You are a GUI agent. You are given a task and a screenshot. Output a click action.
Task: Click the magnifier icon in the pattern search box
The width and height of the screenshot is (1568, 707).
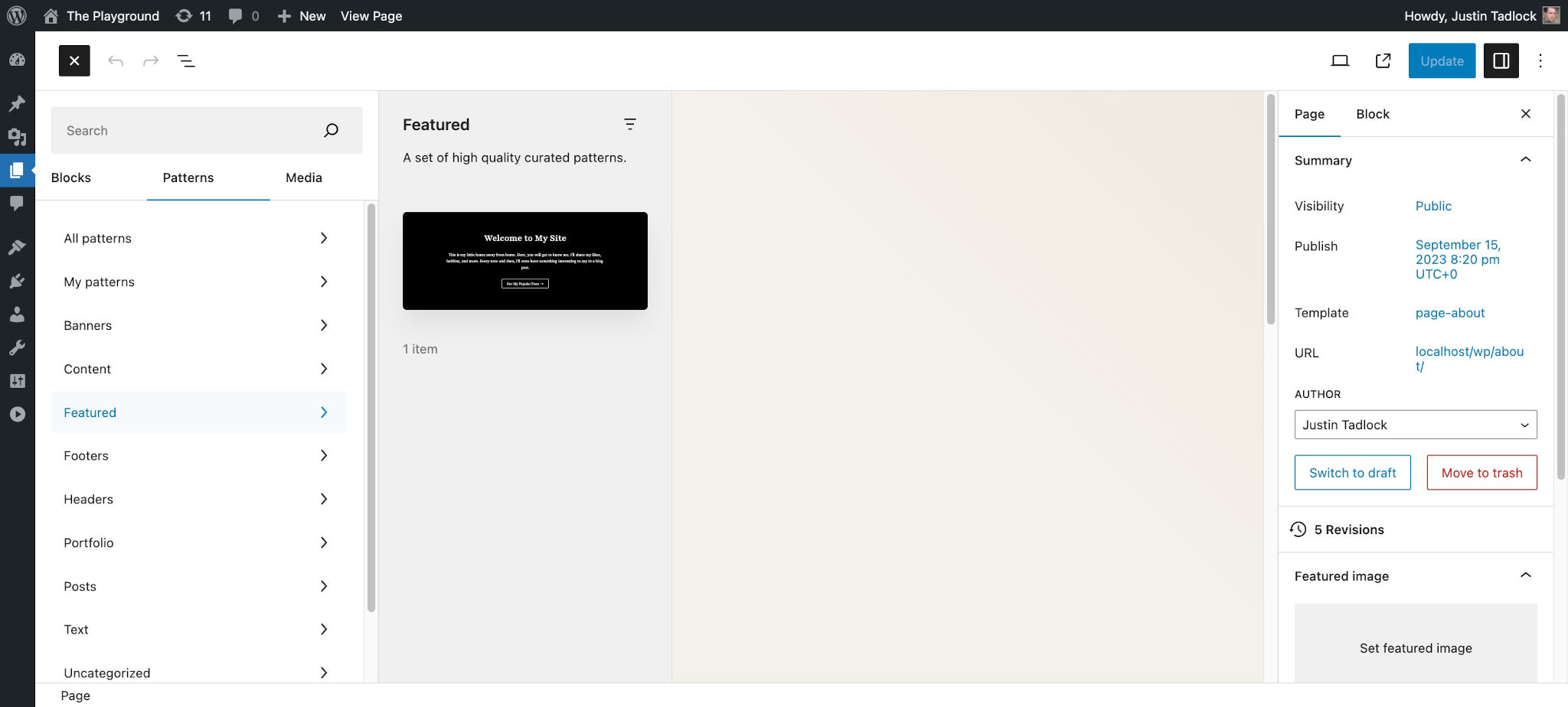point(331,130)
